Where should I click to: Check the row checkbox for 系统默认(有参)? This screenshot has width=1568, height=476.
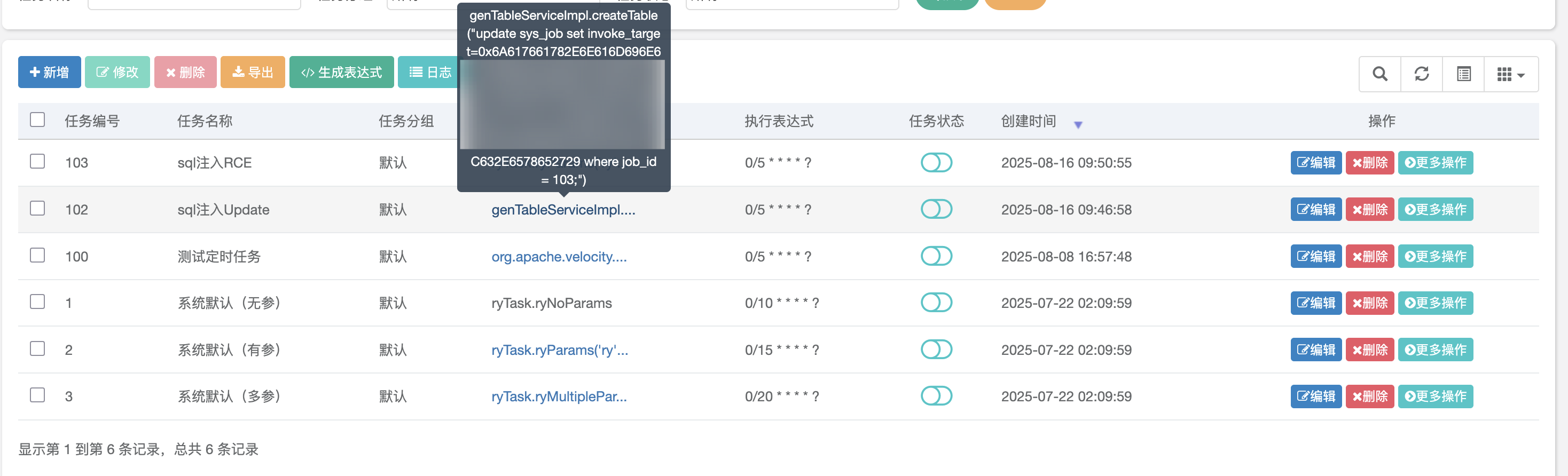(x=38, y=349)
